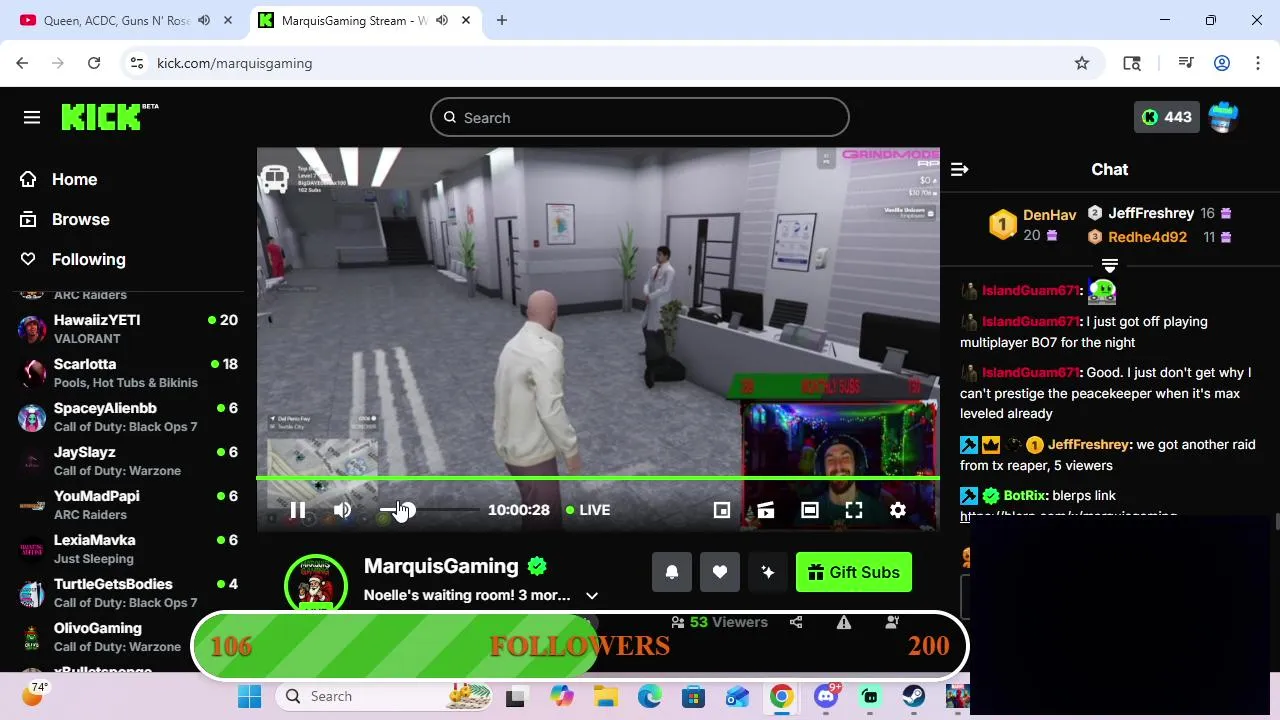
Task: Open Following in sidebar
Action: tap(73, 259)
